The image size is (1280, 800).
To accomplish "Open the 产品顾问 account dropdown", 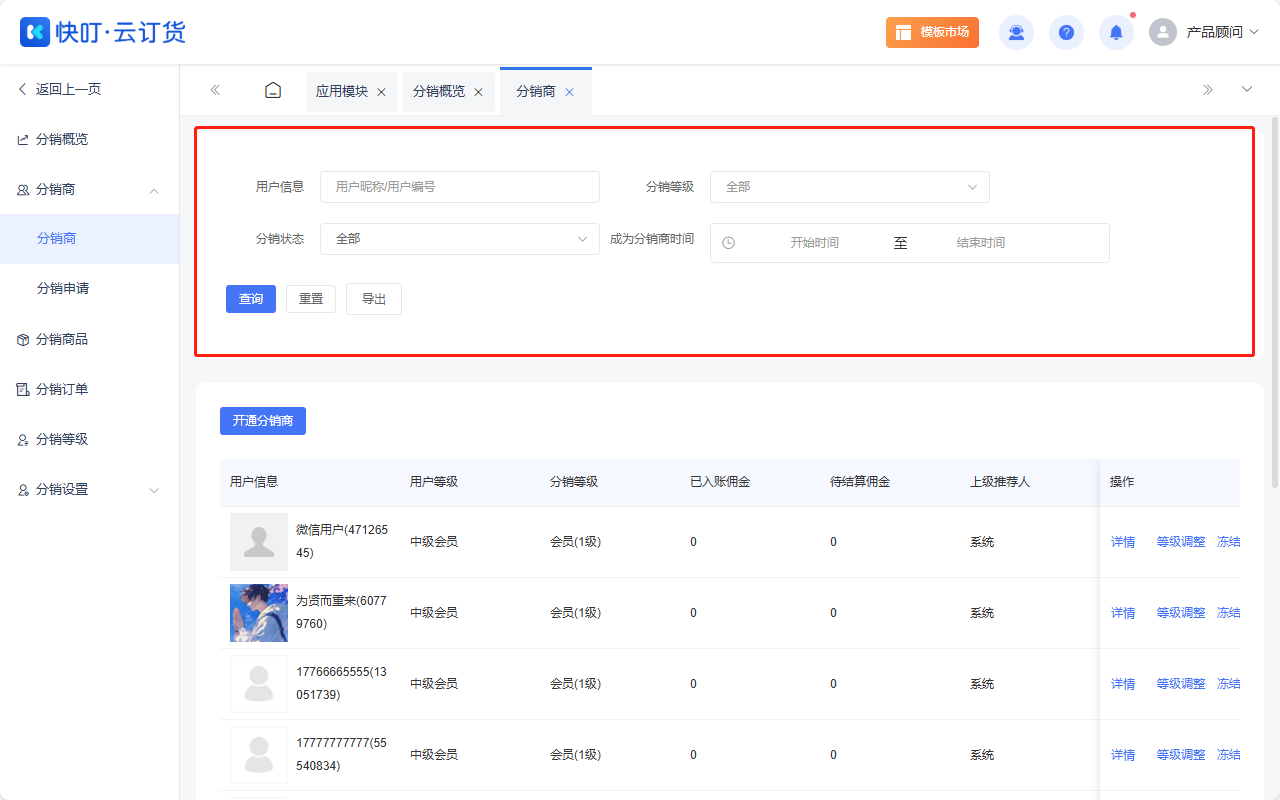I will 1222,32.
